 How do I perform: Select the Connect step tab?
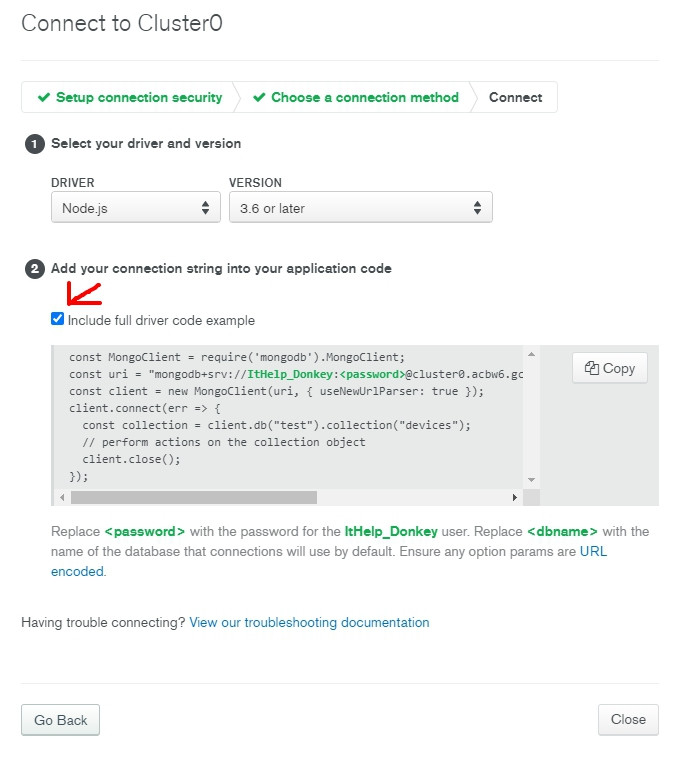(515, 98)
